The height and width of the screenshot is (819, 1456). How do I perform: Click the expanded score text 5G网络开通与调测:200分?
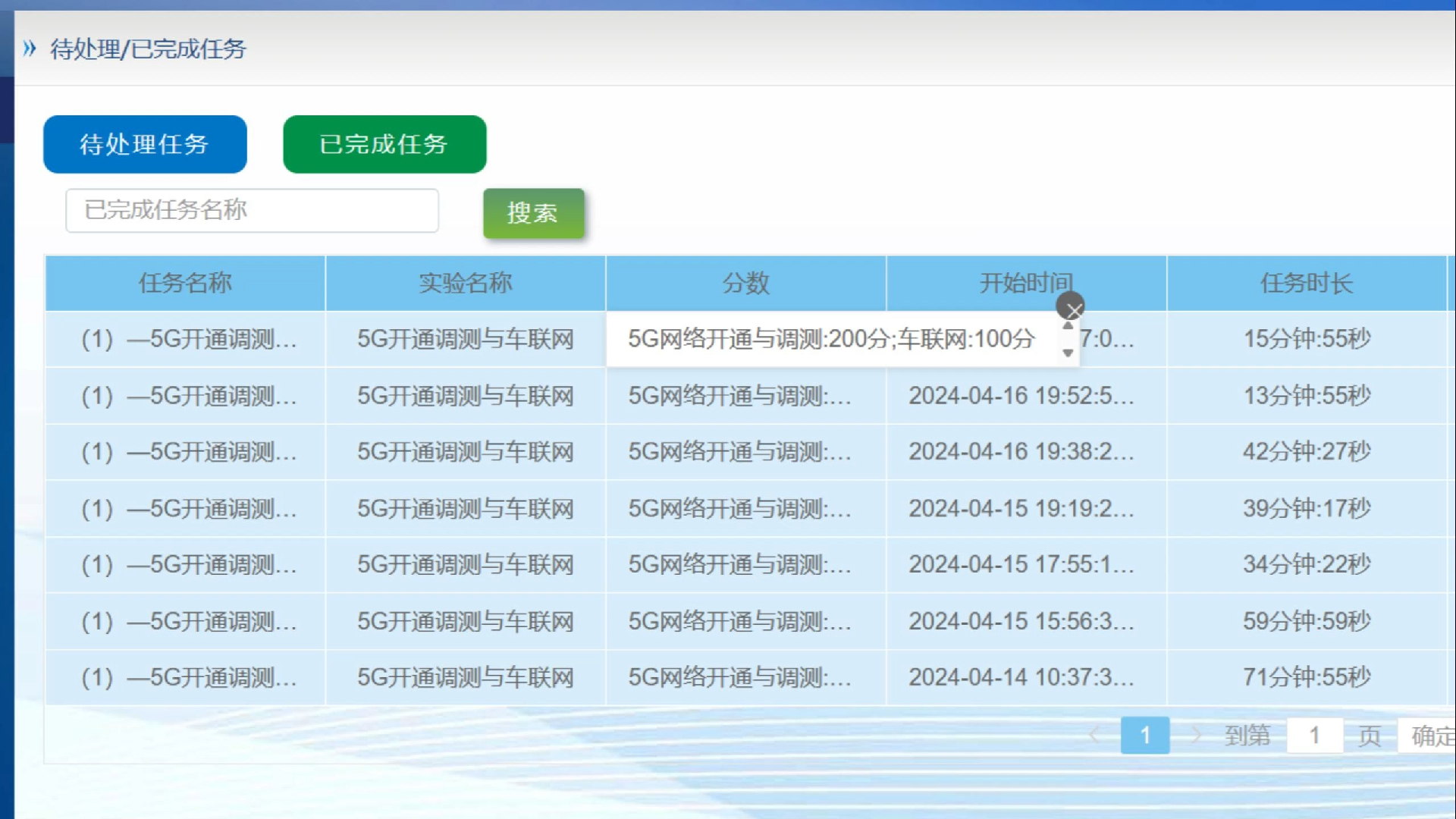click(x=758, y=339)
